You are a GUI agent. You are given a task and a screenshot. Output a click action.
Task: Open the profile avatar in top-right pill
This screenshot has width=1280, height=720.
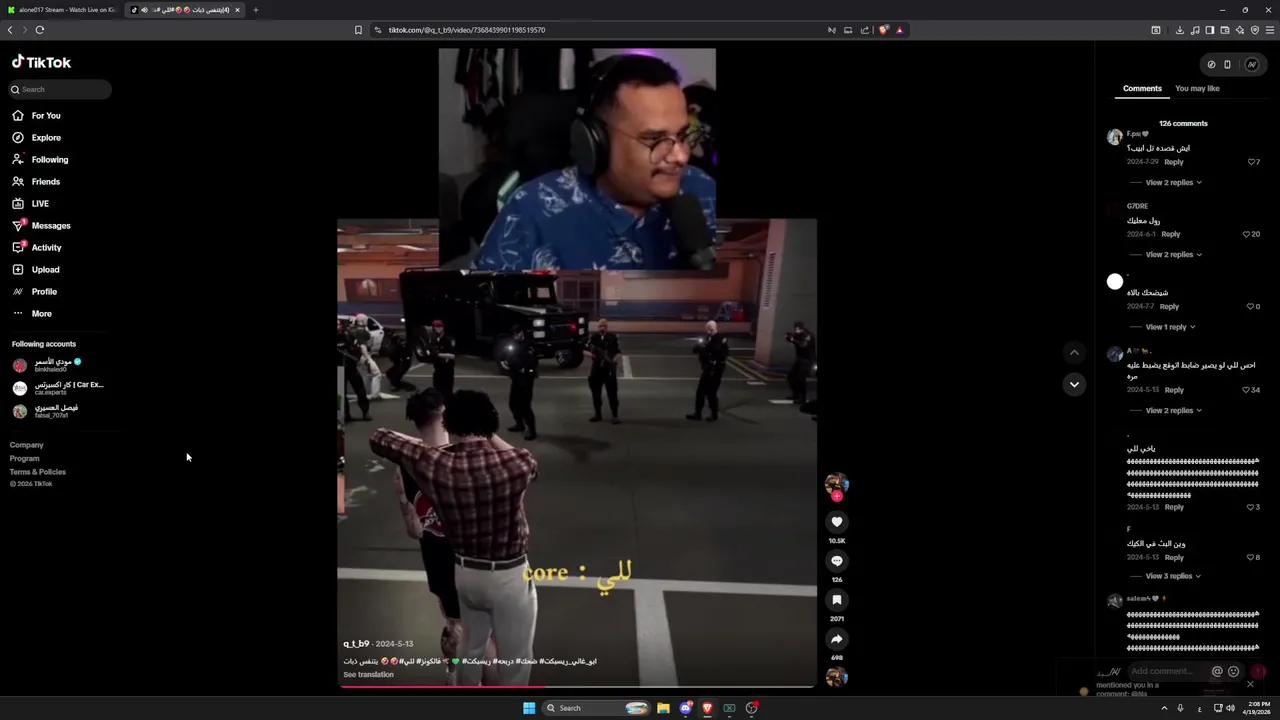click(1251, 65)
